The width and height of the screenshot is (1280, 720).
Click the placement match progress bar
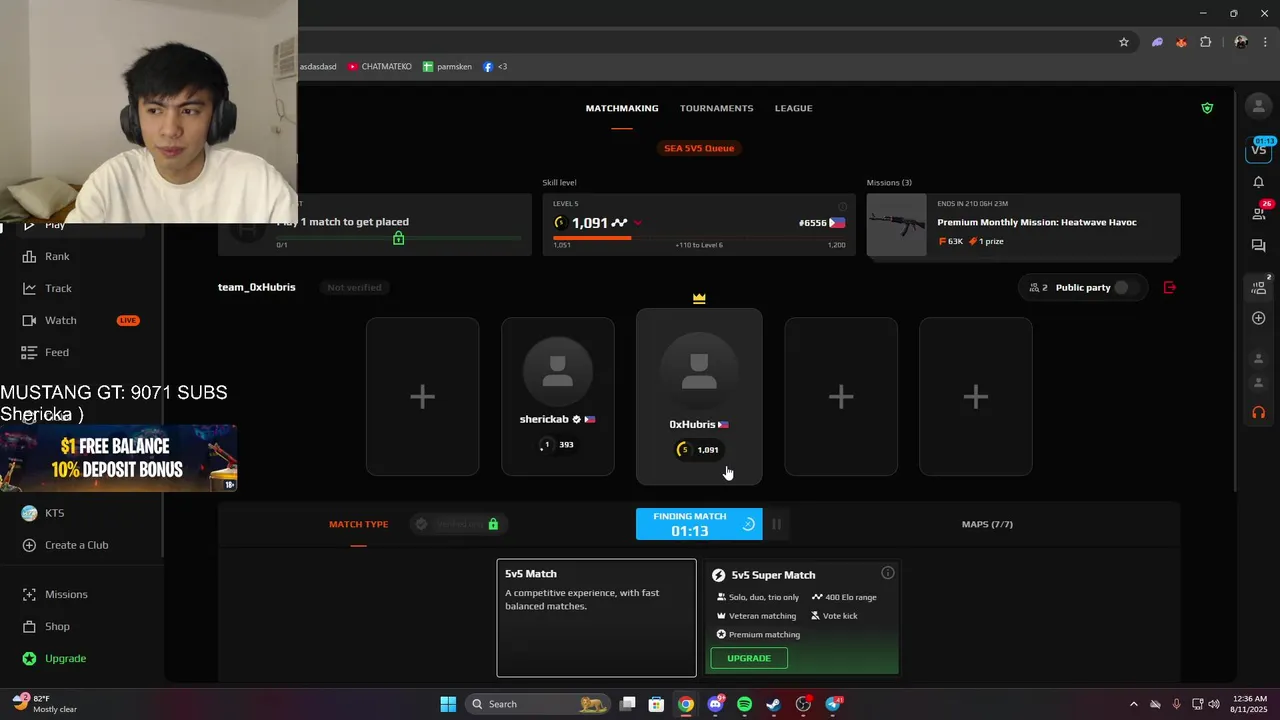click(399, 238)
